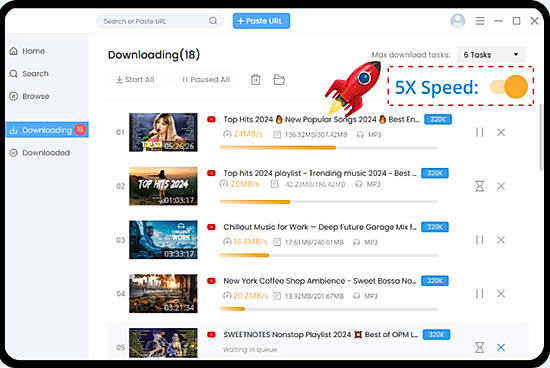Image resolution: width=550 pixels, height=368 pixels.
Task: Click progress bar of New York Coffee Shop Ambience
Action: coord(329,309)
